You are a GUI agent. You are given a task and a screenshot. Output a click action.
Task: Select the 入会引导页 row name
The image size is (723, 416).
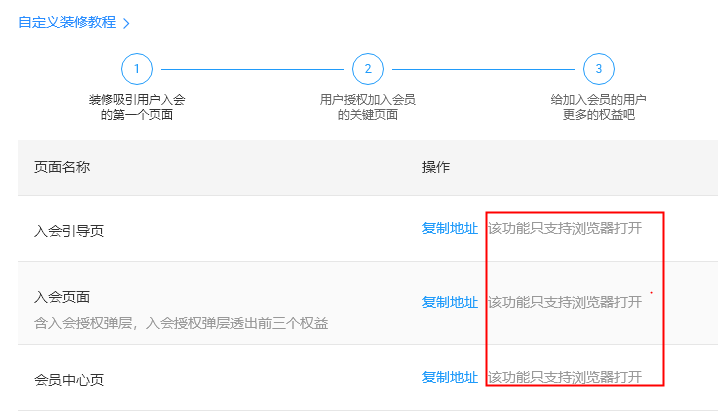[69, 231]
